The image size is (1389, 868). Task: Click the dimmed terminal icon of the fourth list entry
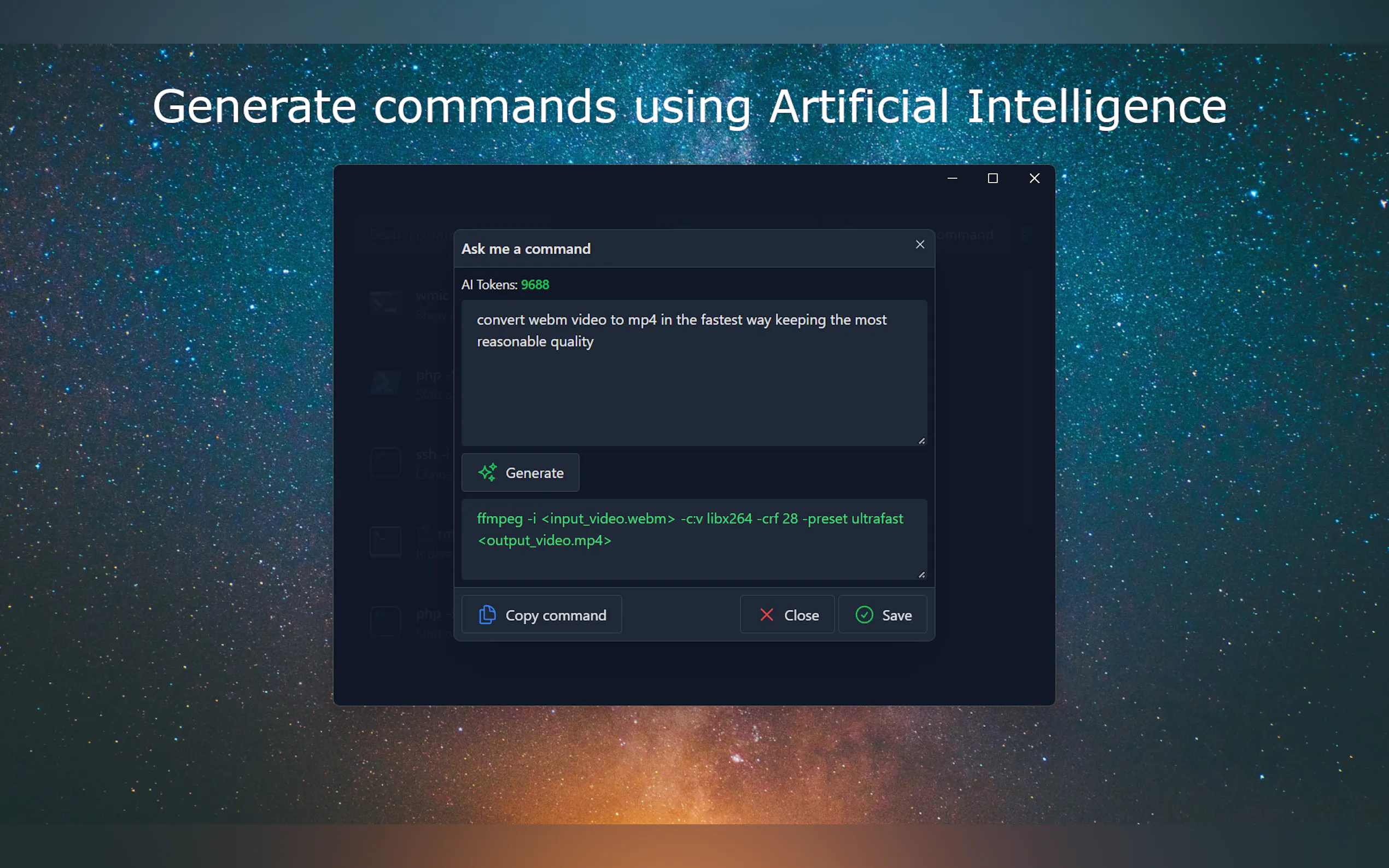[x=385, y=541]
